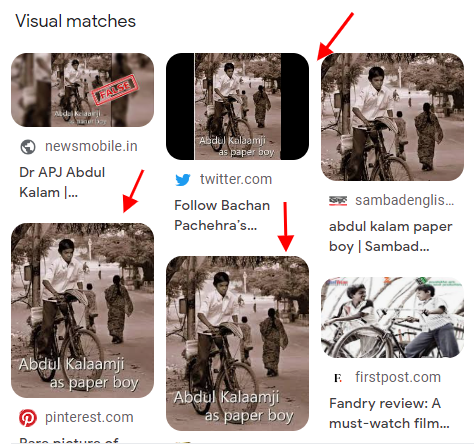Open the newsmobile.in source link

91,146
